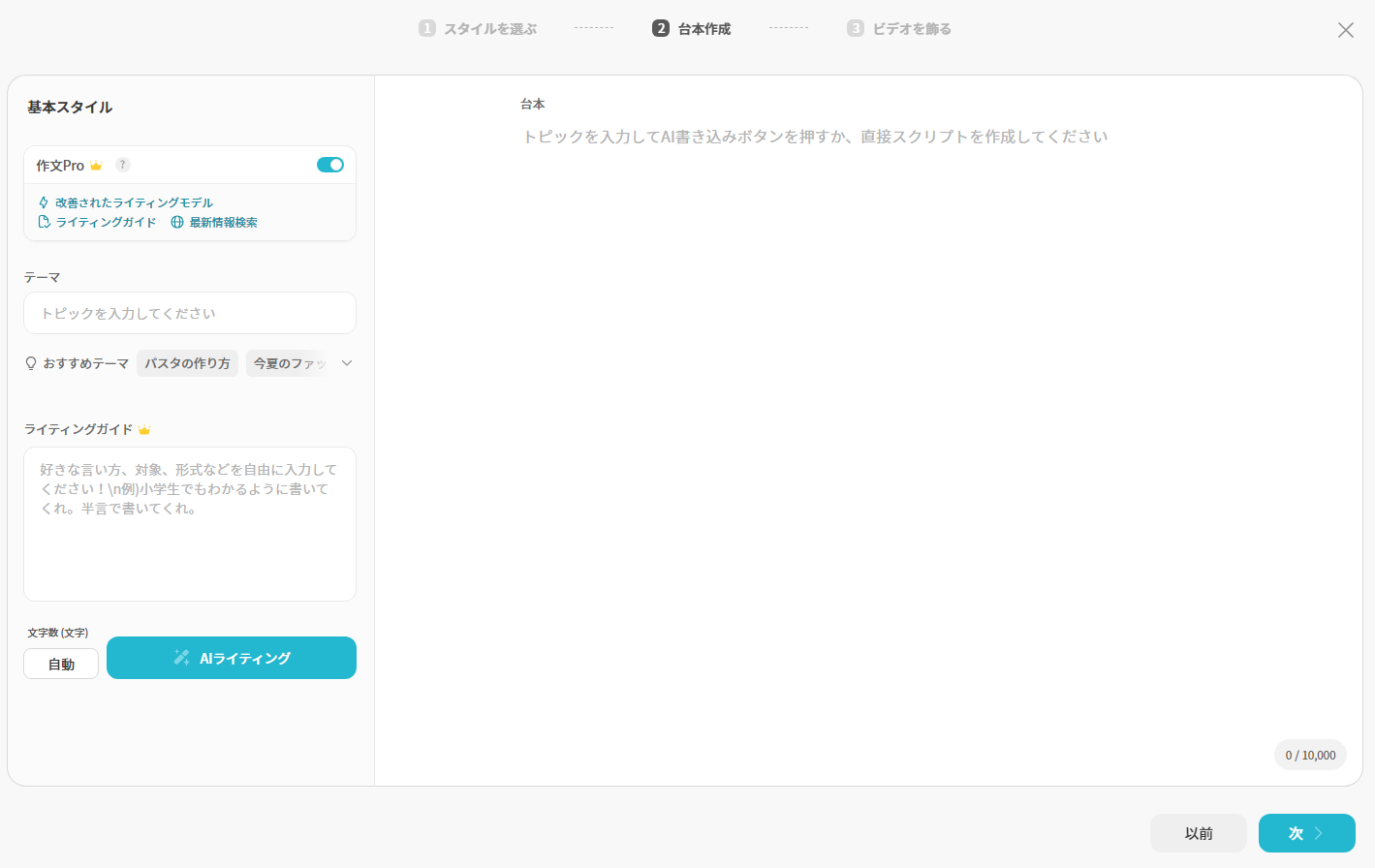Viewport: 1375px width, 868px height.
Task: Select suggested theme パスタの作り方
Action: pyautogui.click(x=187, y=363)
